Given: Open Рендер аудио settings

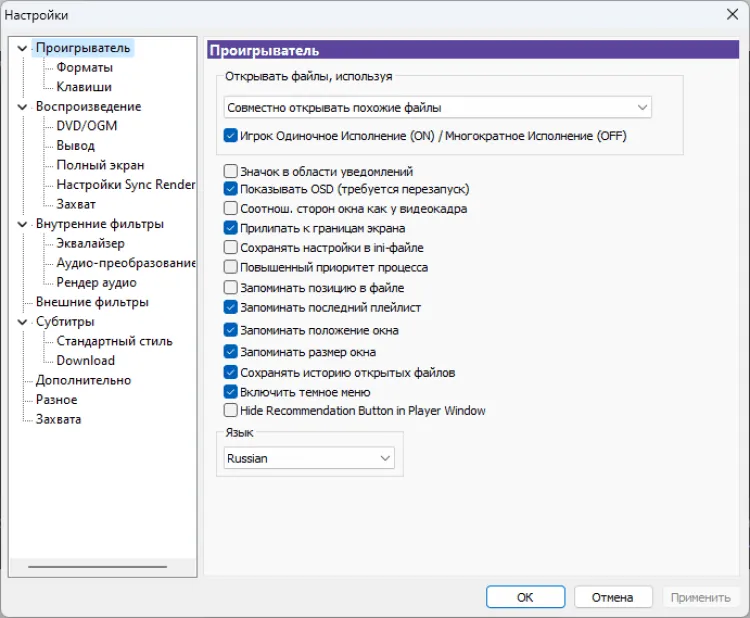Looking at the screenshot, I should coord(97,283).
